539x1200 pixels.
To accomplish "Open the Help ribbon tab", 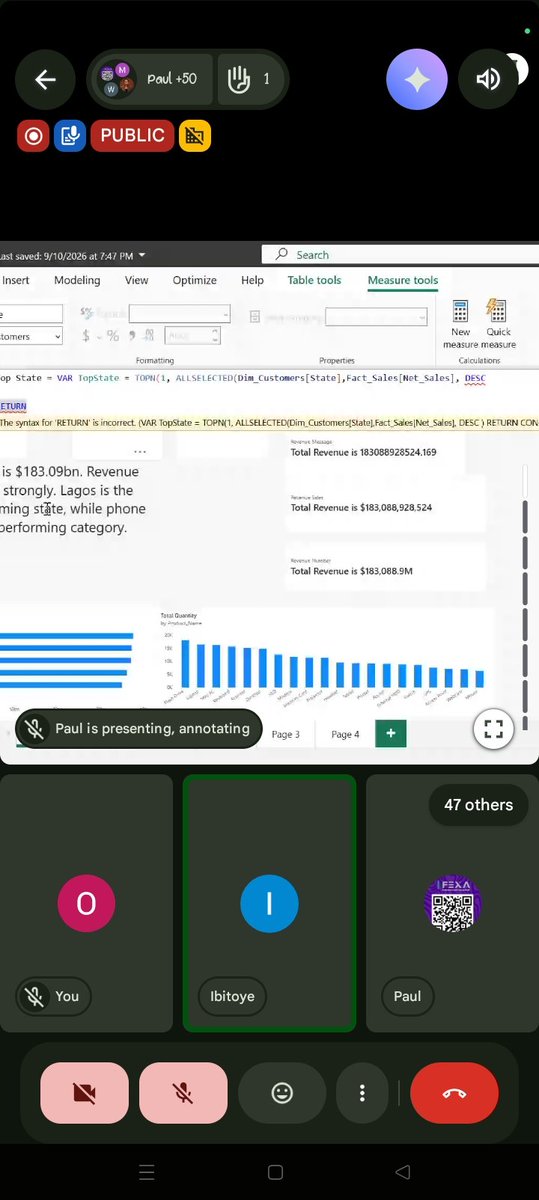I will (x=252, y=281).
